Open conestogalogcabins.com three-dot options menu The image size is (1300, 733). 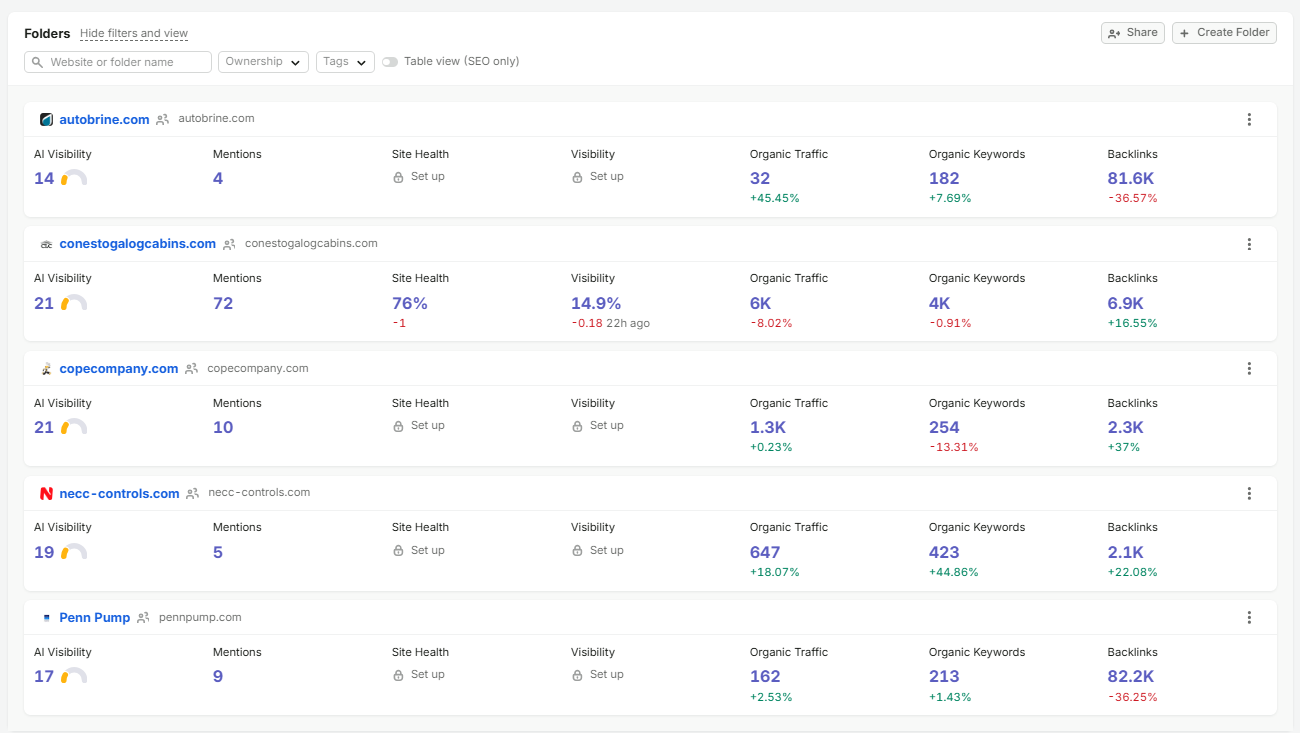[x=1249, y=244]
